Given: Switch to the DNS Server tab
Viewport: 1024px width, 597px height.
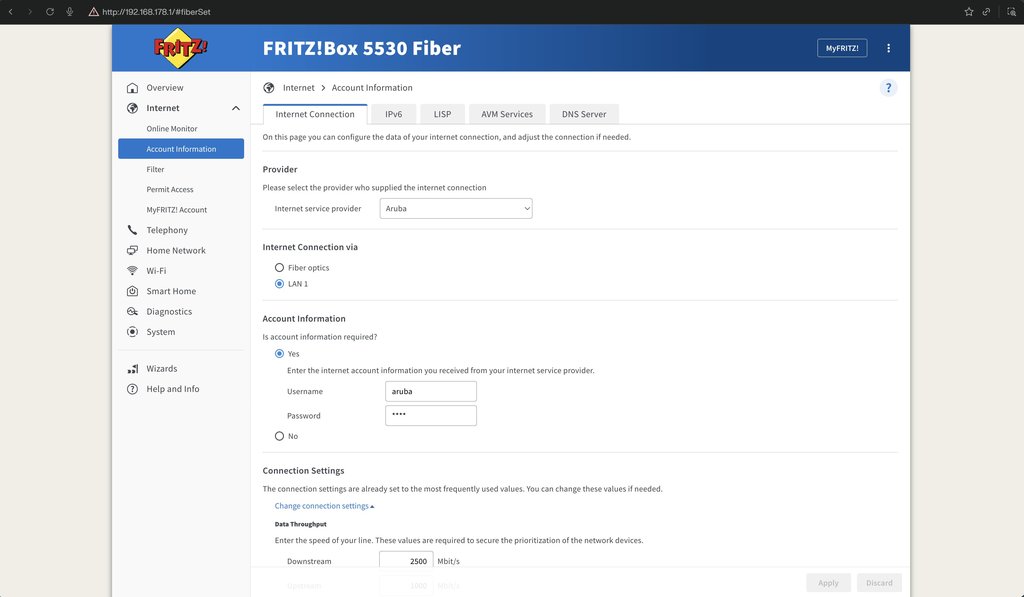Looking at the screenshot, I should click(584, 114).
